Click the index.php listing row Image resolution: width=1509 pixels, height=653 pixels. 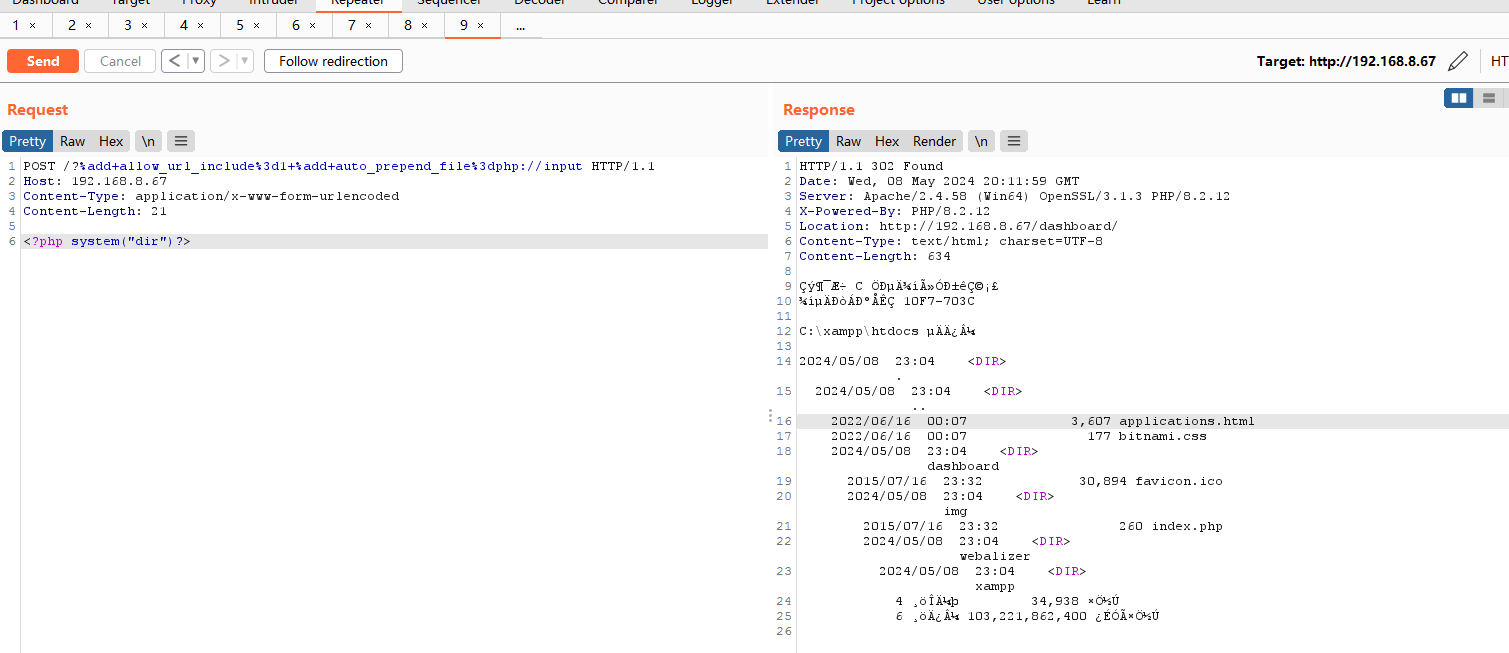1042,526
